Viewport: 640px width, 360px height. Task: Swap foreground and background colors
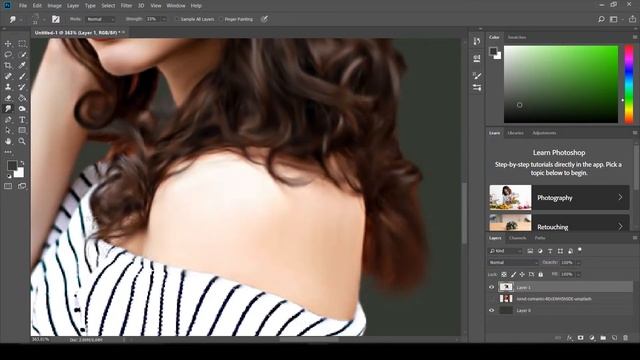click(22, 163)
